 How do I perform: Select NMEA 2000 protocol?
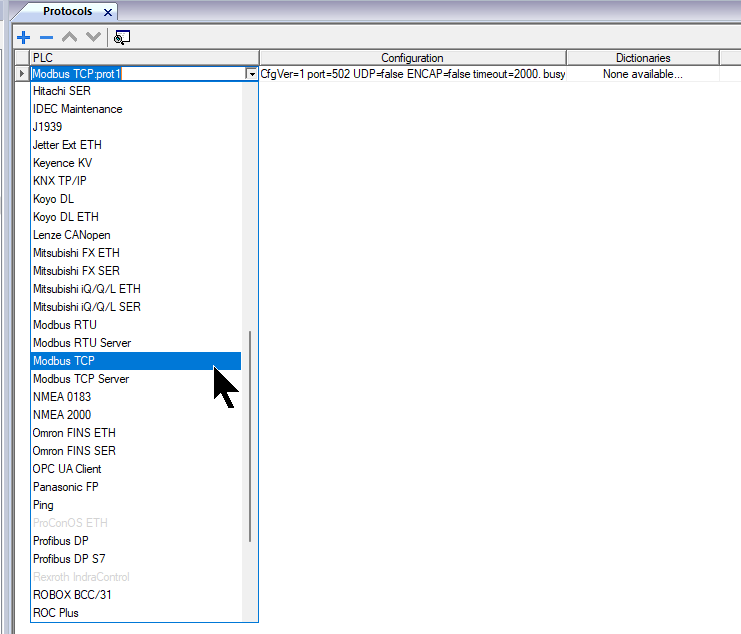pyautogui.click(x=136, y=415)
